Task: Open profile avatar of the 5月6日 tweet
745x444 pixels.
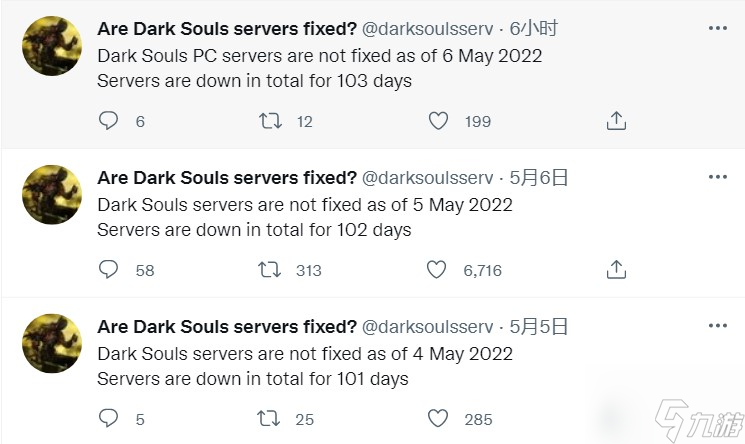Action: pyautogui.click(x=52, y=195)
